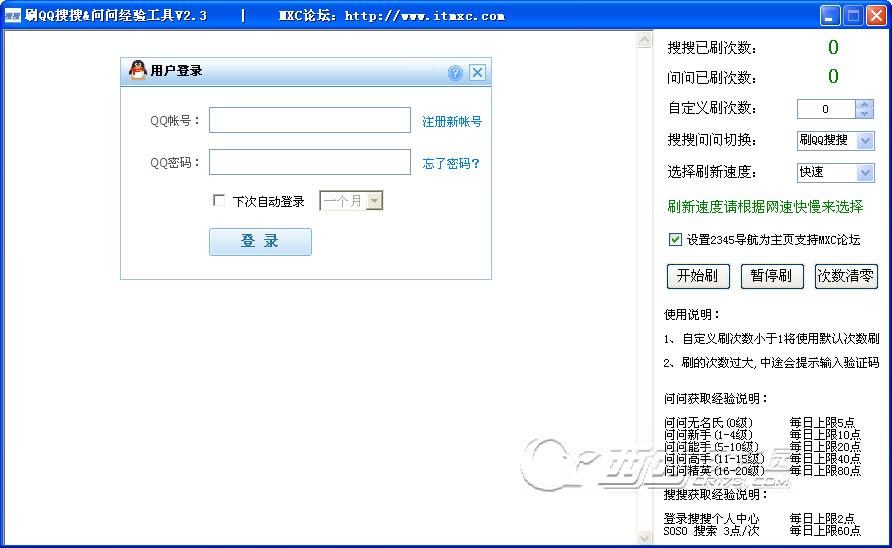This screenshot has width=892, height=548.
Task: Enable the 下次自动登录 checkbox
Action: 218,200
